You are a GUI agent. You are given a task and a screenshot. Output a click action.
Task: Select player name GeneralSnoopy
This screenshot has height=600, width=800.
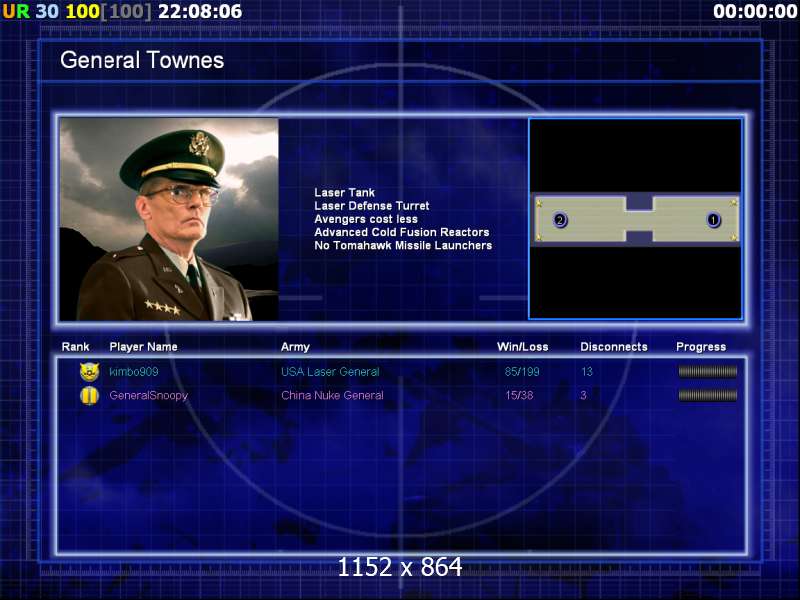tap(148, 395)
